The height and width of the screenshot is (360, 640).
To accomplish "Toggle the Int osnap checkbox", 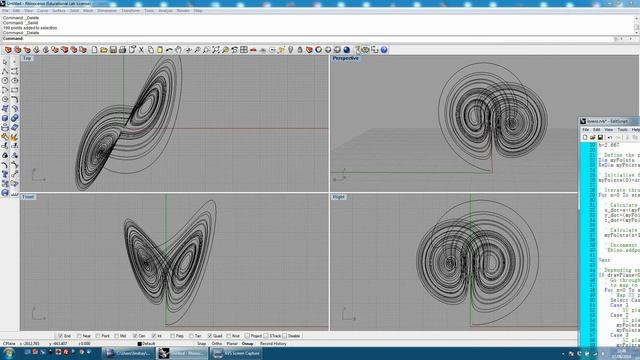I will (154, 336).
